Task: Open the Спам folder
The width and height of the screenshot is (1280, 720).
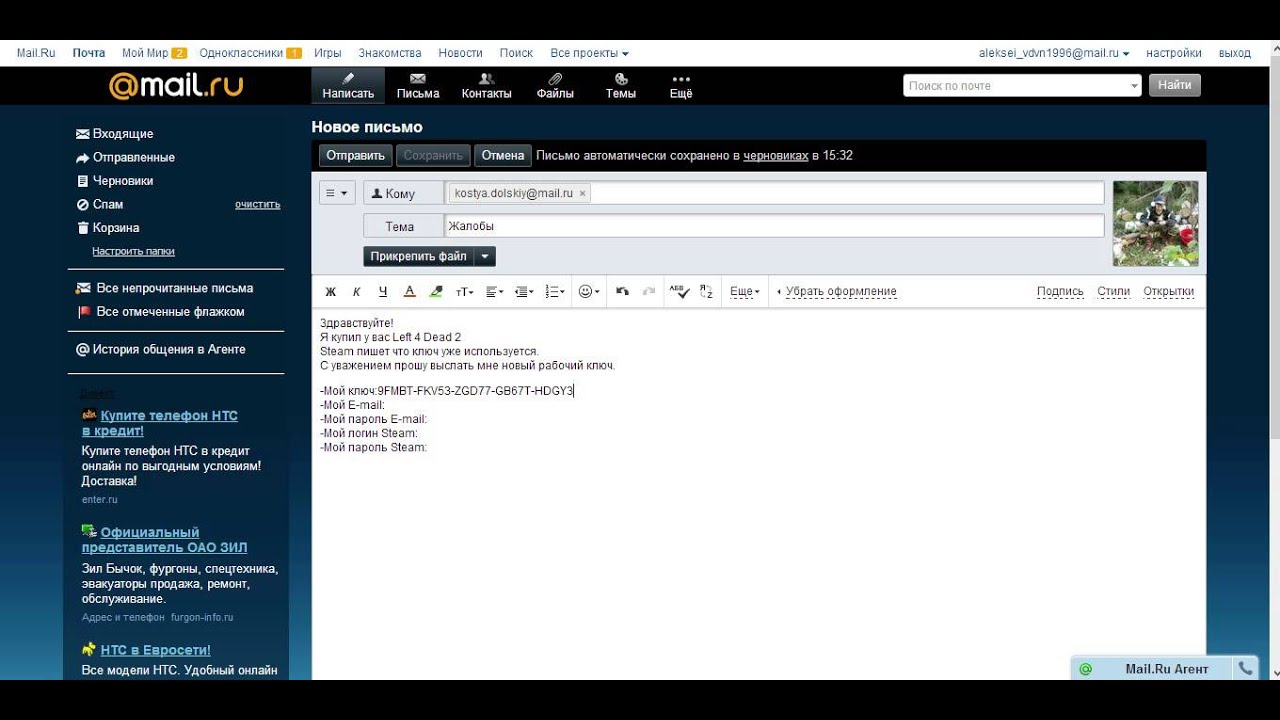Action: (108, 205)
